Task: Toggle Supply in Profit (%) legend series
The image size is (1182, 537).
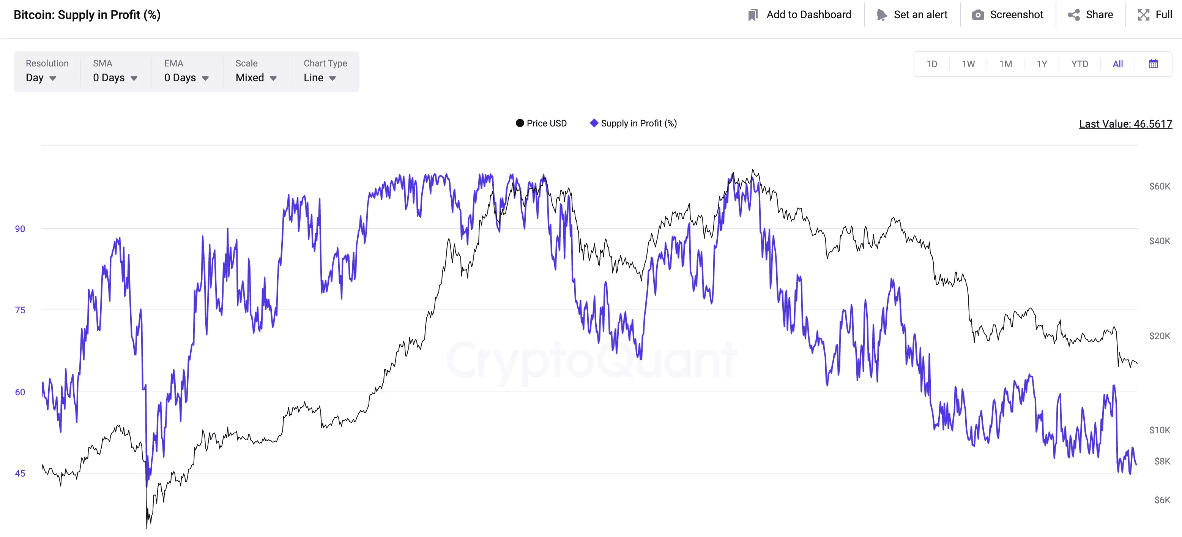Action: tap(633, 124)
